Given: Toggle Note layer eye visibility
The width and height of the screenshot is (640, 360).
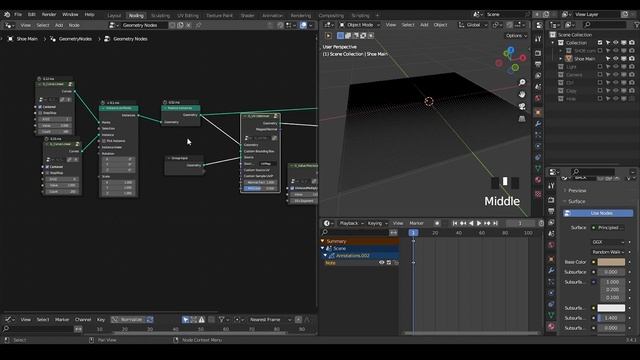Looking at the screenshot, I should (381, 263).
